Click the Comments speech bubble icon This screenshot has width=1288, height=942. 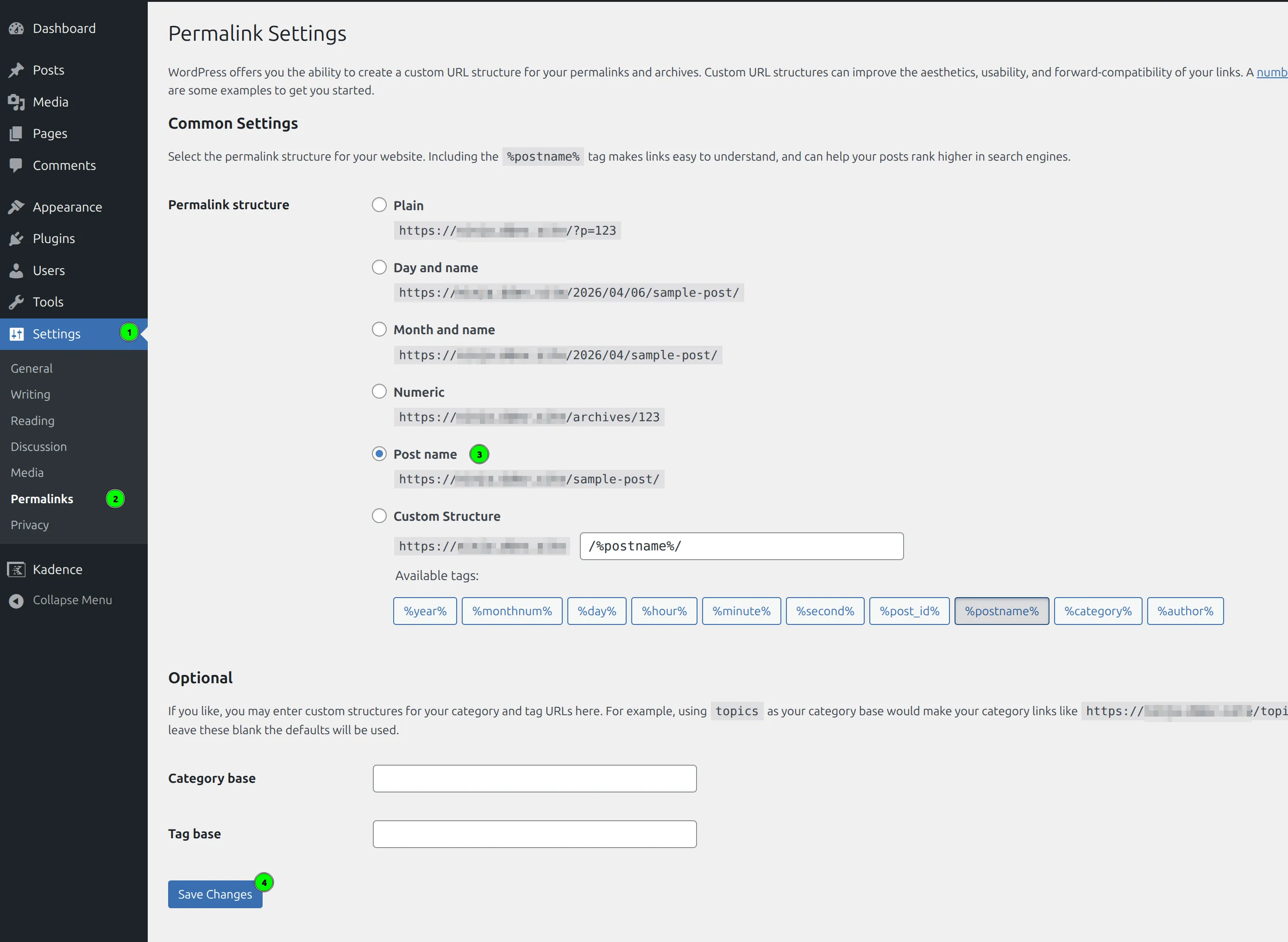pyautogui.click(x=17, y=165)
